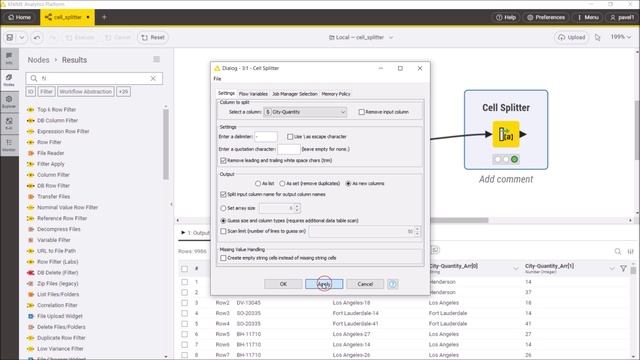Expand City-Quantity_Arr[1] column header menu
This screenshot has width=640, height=360.
coord(611,268)
